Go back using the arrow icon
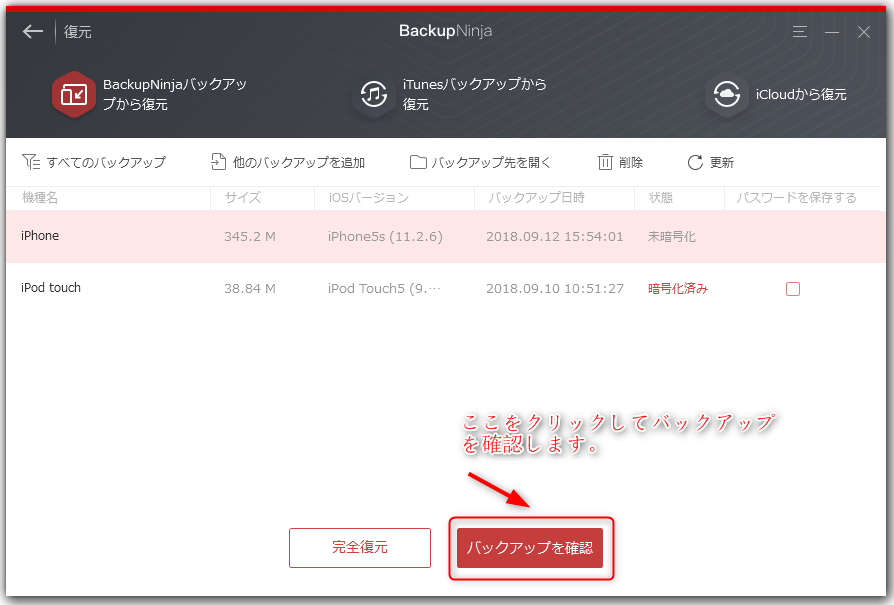Viewport: 894px width, 605px height. click(x=33, y=31)
